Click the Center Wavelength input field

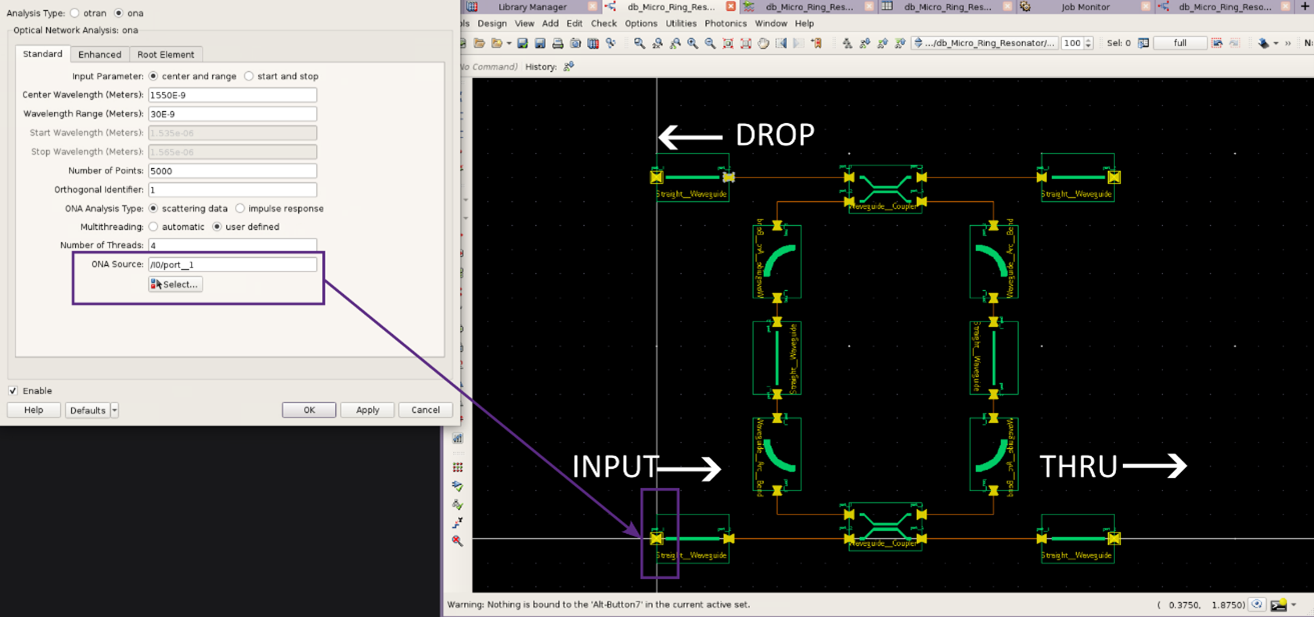pos(232,95)
